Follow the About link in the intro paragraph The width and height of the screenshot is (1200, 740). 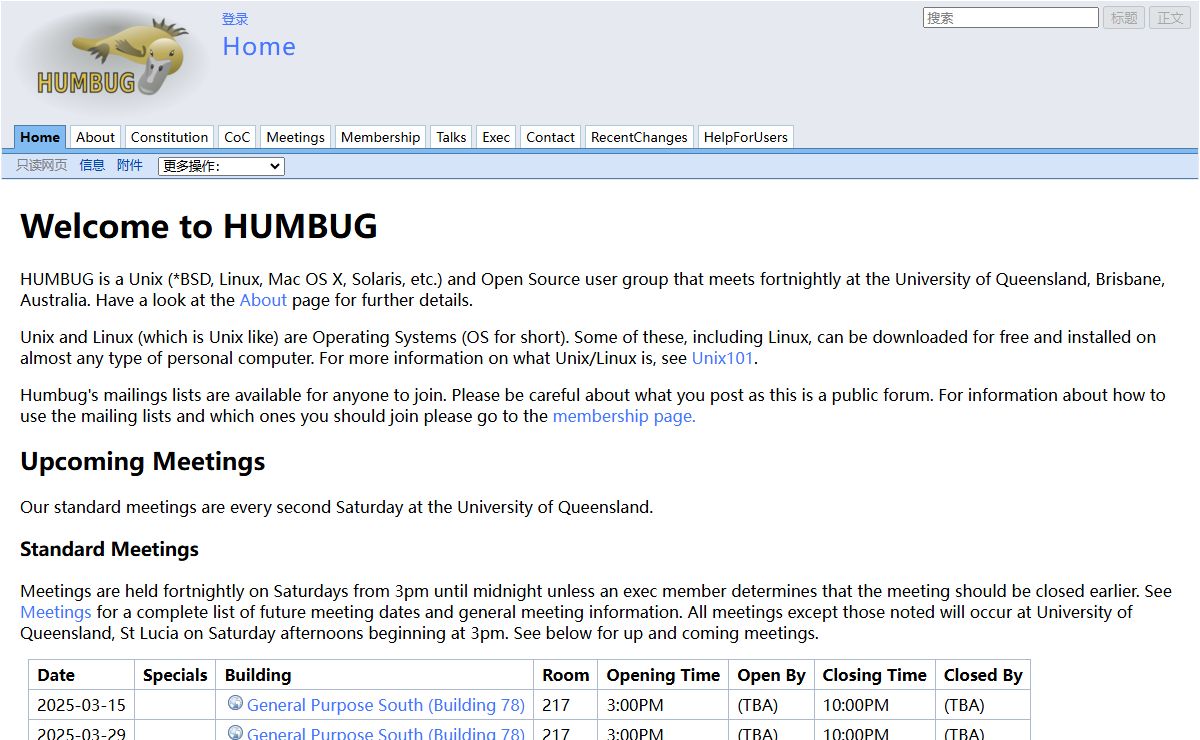click(x=263, y=300)
